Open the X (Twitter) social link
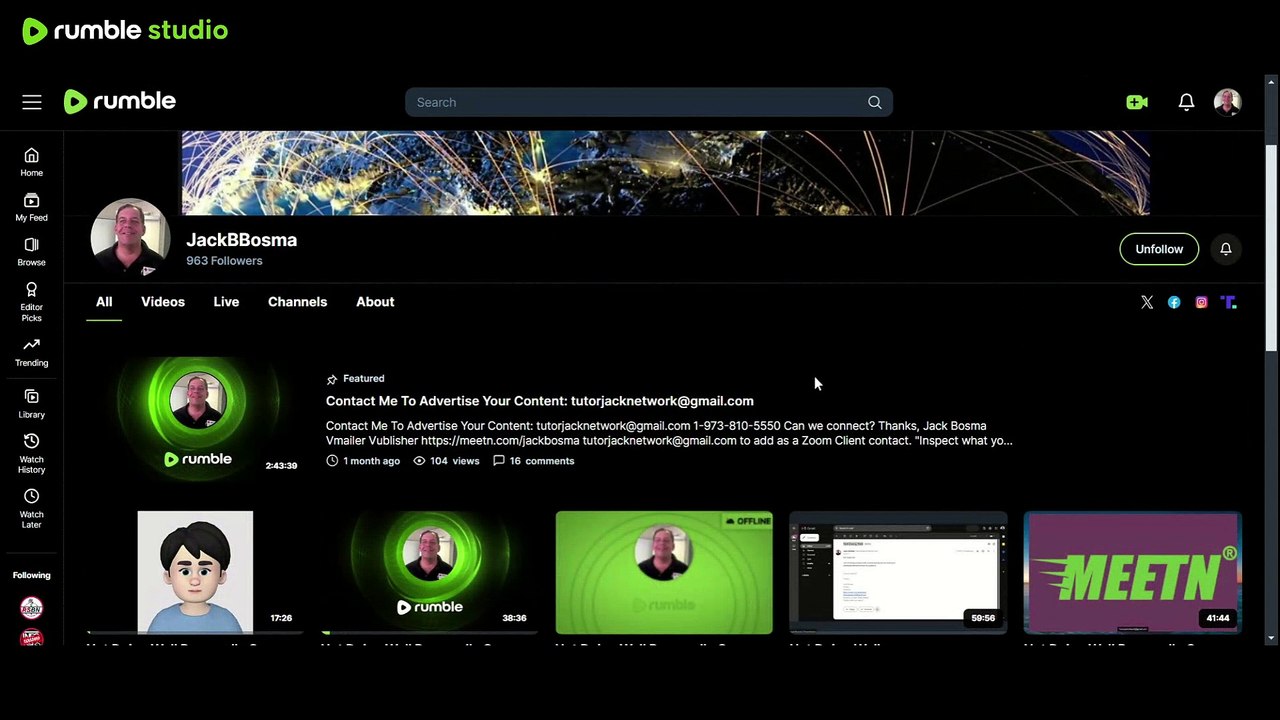 coord(1147,302)
